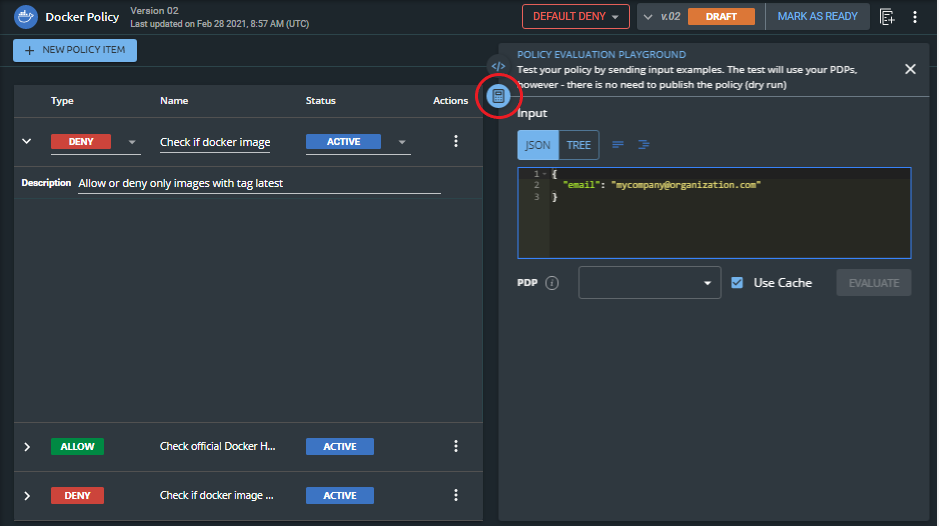Edit the Description field text
Screen dimensions: 939x526
point(259,183)
